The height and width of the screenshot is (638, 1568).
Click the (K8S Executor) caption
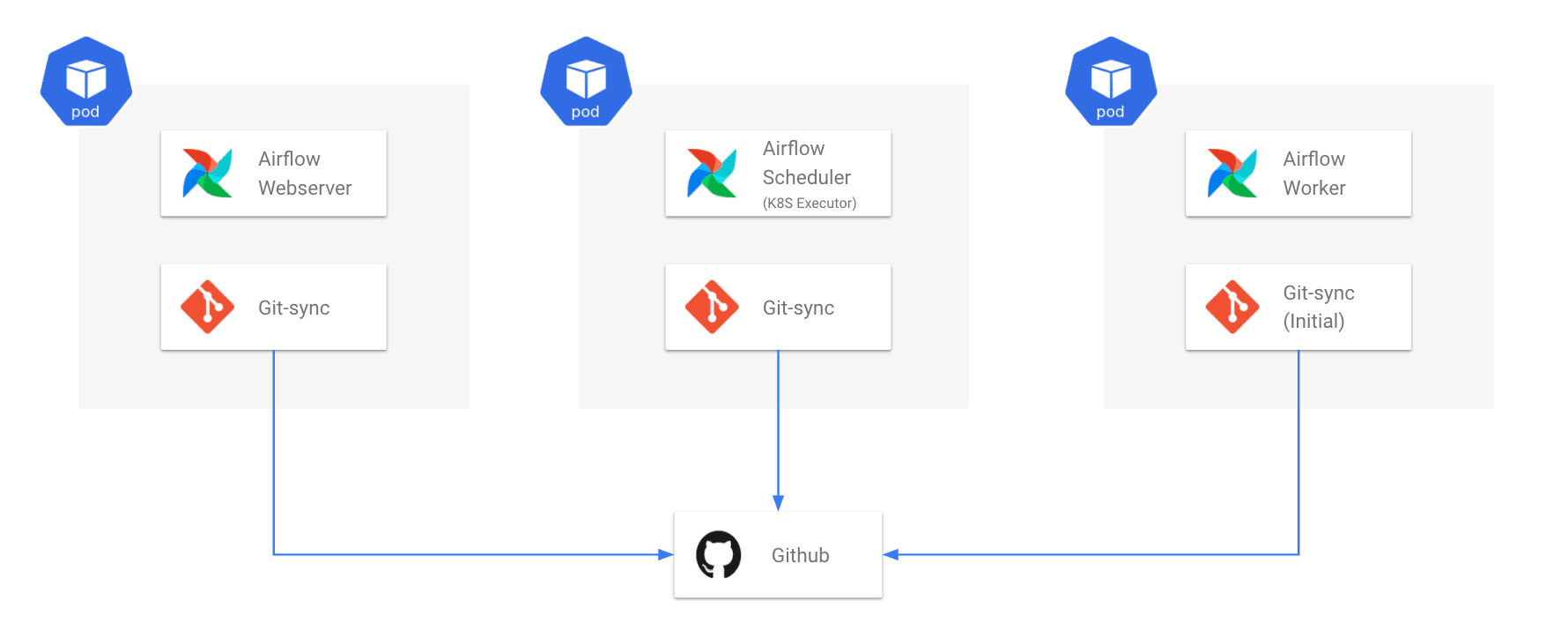pyautogui.click(x=810, y=203)
